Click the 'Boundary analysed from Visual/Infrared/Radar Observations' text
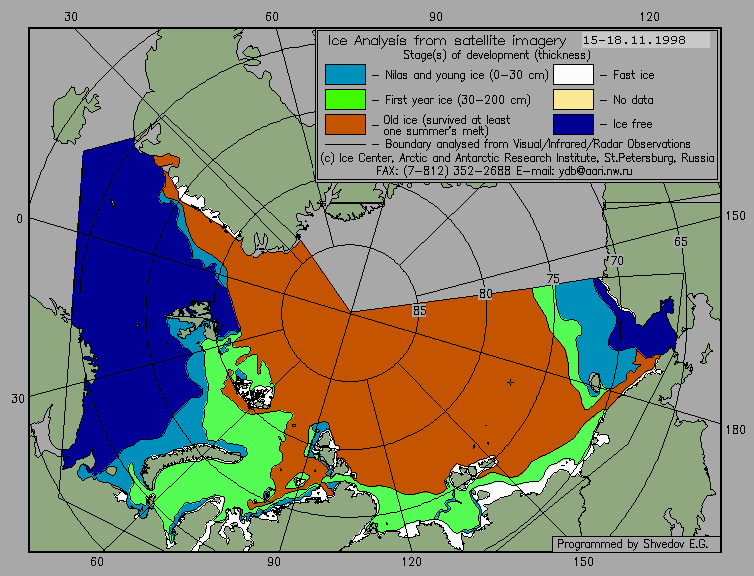This screenshot has height=576, width=754. pos(538,144)
